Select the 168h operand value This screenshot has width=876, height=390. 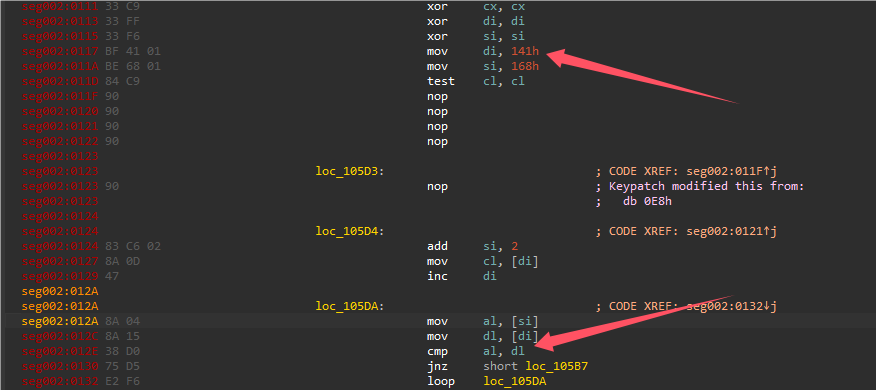525,66
